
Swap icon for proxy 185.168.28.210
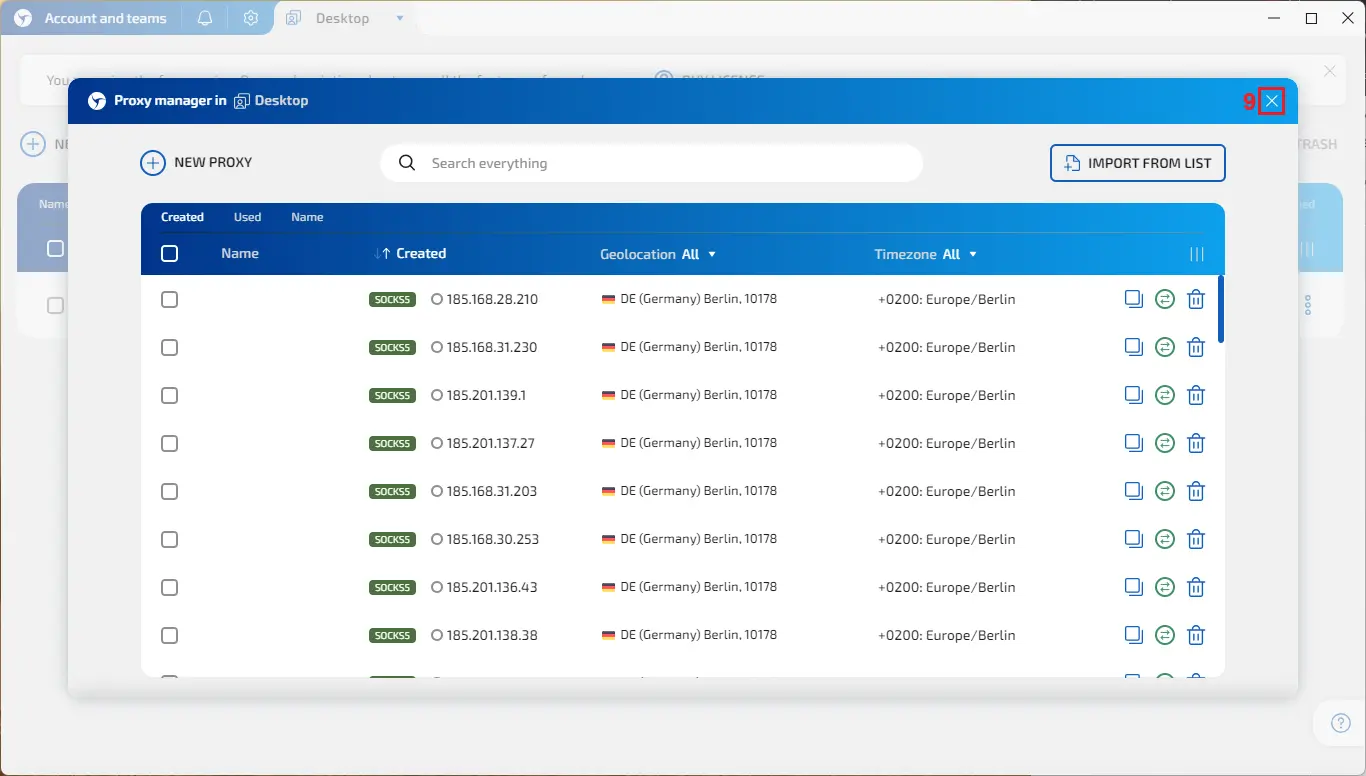[1164, 299]
